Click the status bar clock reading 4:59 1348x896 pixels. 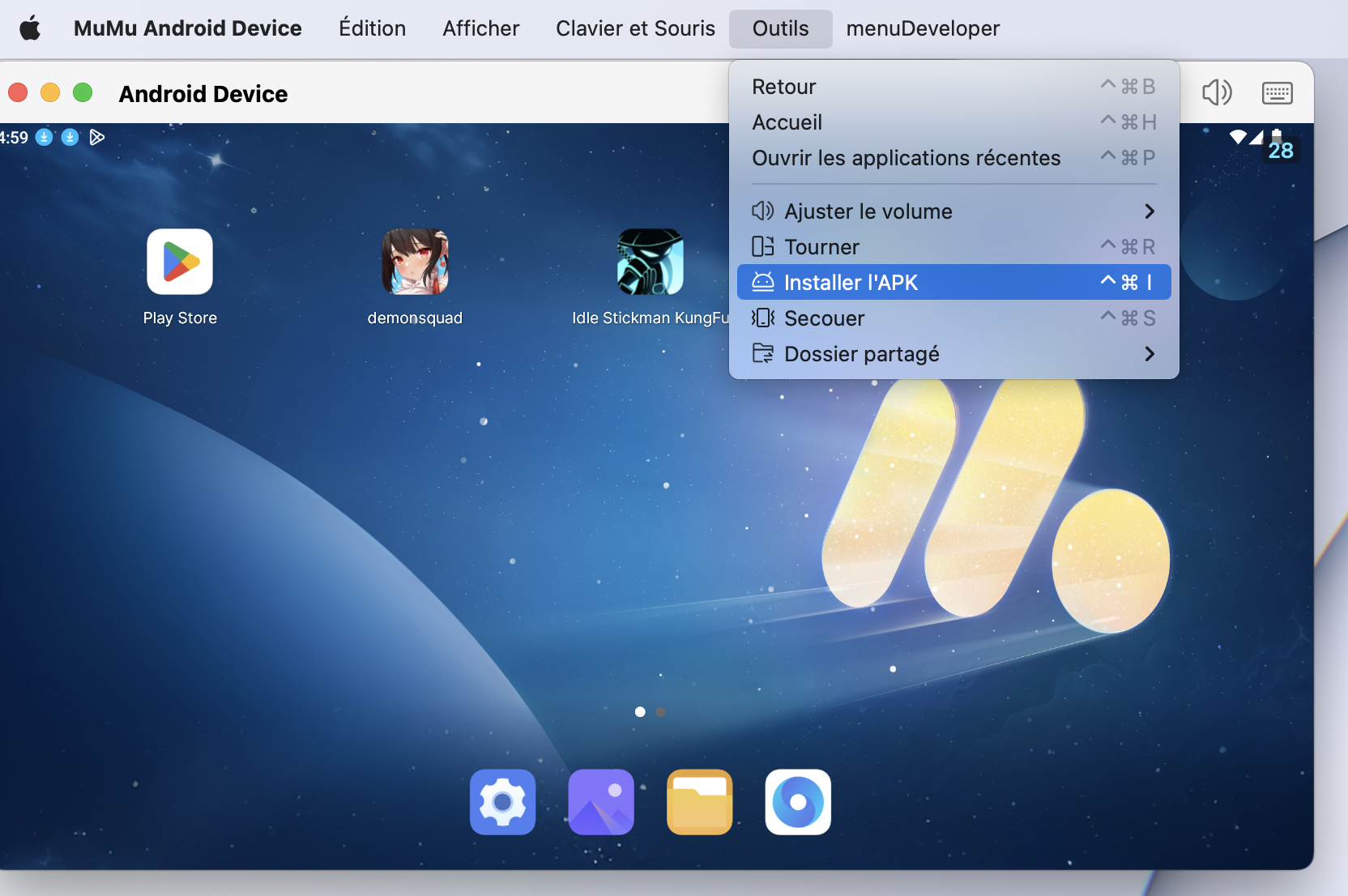pos(14,138)
